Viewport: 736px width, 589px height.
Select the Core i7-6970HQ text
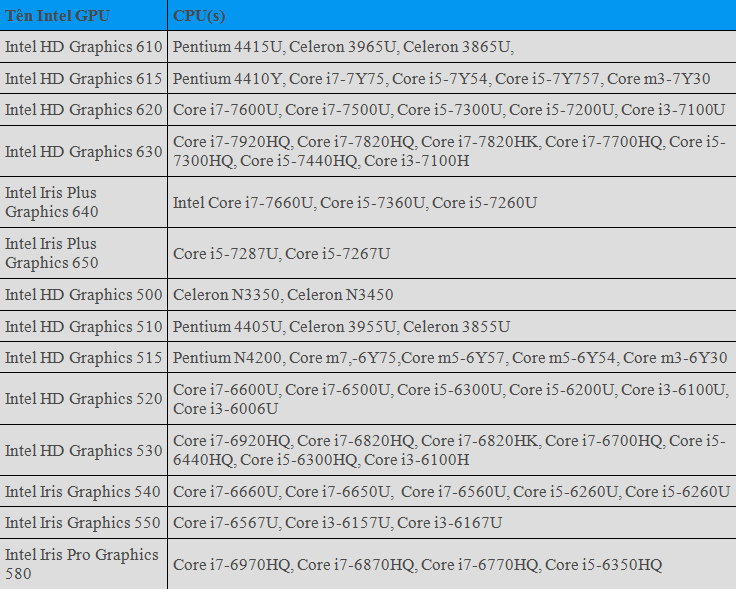(232, 565)
